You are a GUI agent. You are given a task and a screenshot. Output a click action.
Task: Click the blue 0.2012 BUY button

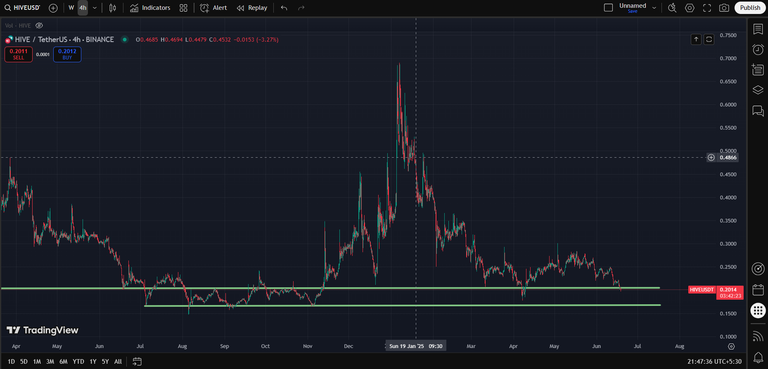(x=67, y=54)
